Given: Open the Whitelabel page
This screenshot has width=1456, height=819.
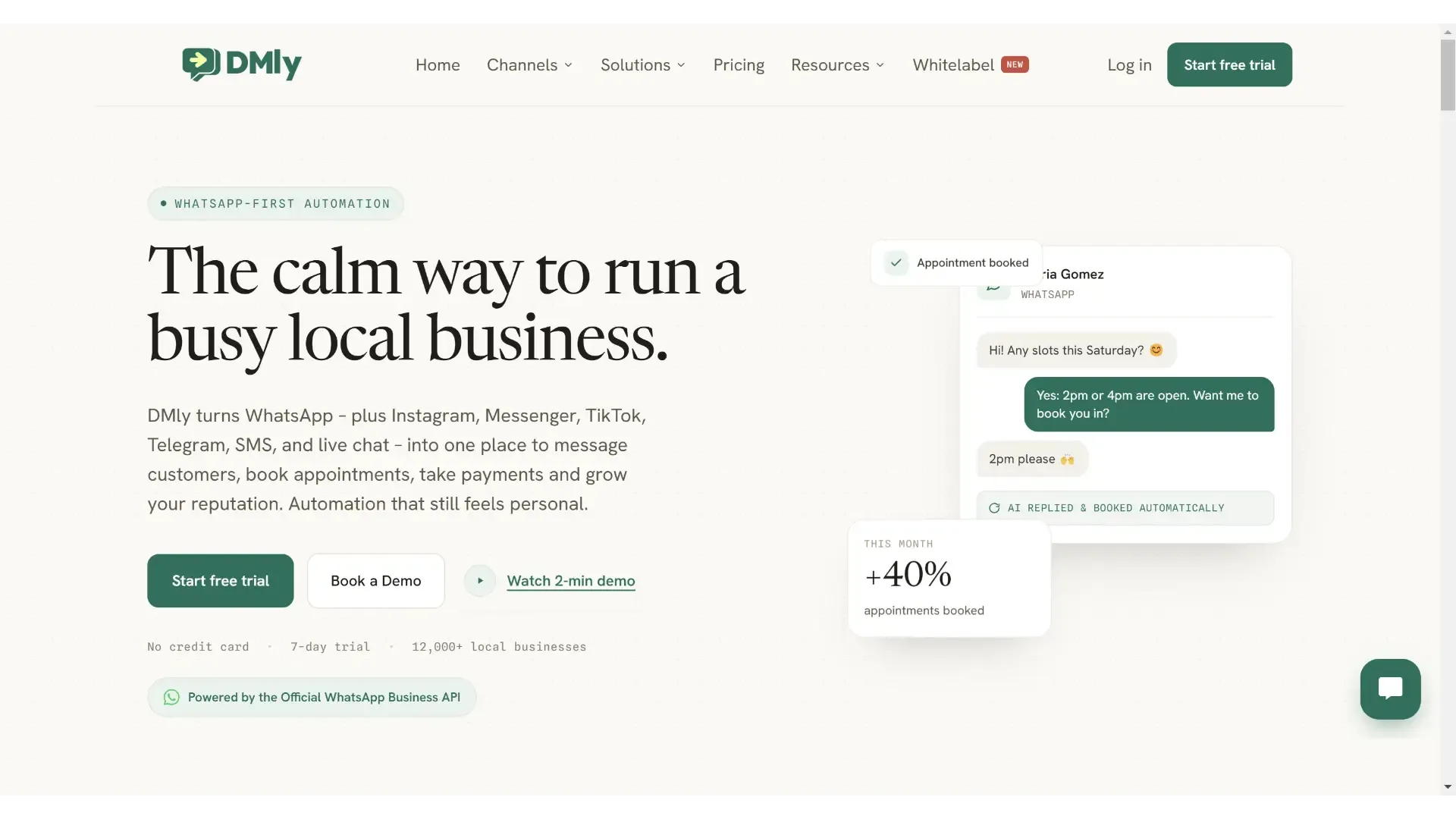Looking at the screenshot, I should (x=953, y=65).
